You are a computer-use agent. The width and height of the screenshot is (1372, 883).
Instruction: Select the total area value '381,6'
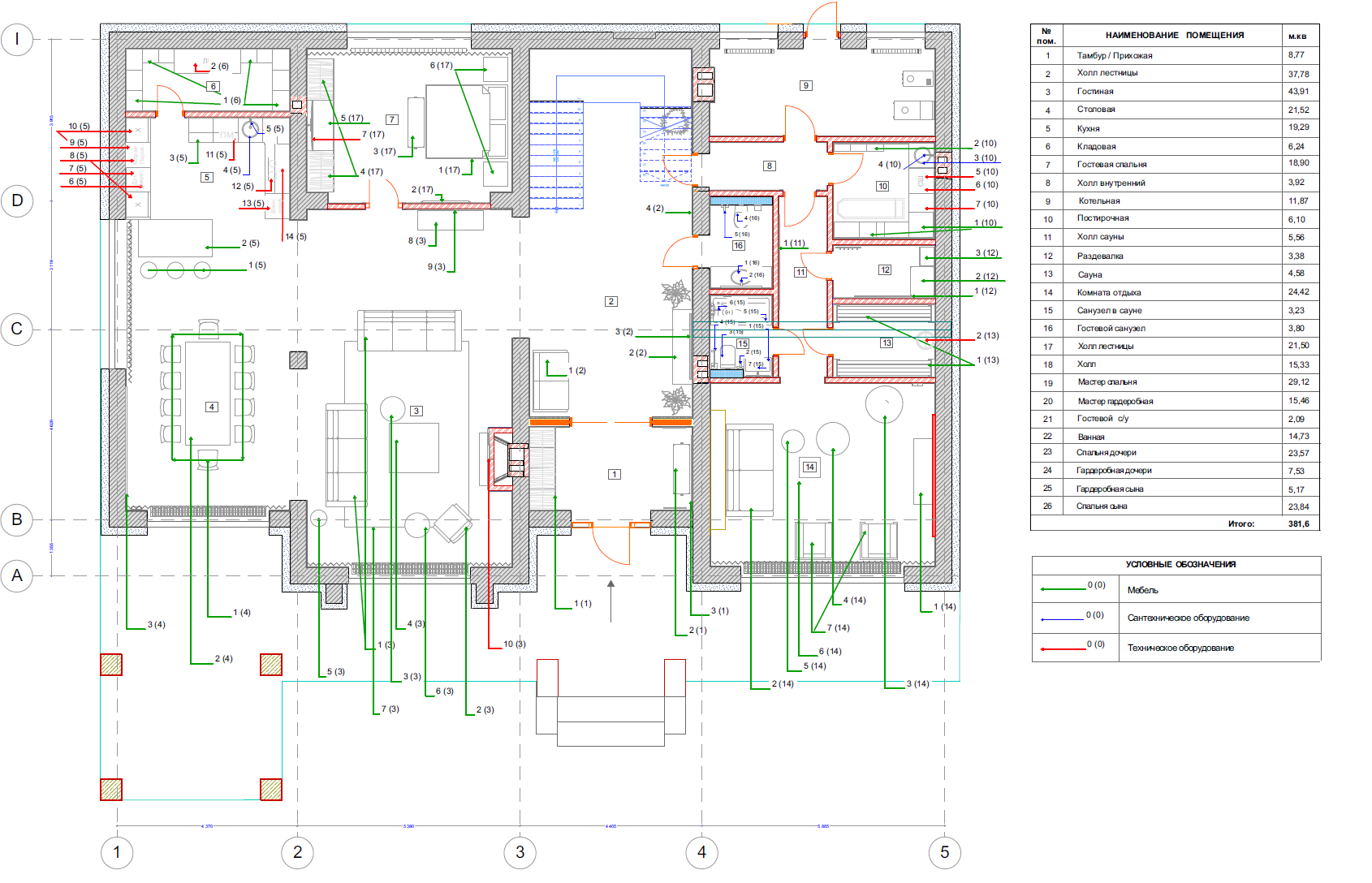click(1299, 524)
